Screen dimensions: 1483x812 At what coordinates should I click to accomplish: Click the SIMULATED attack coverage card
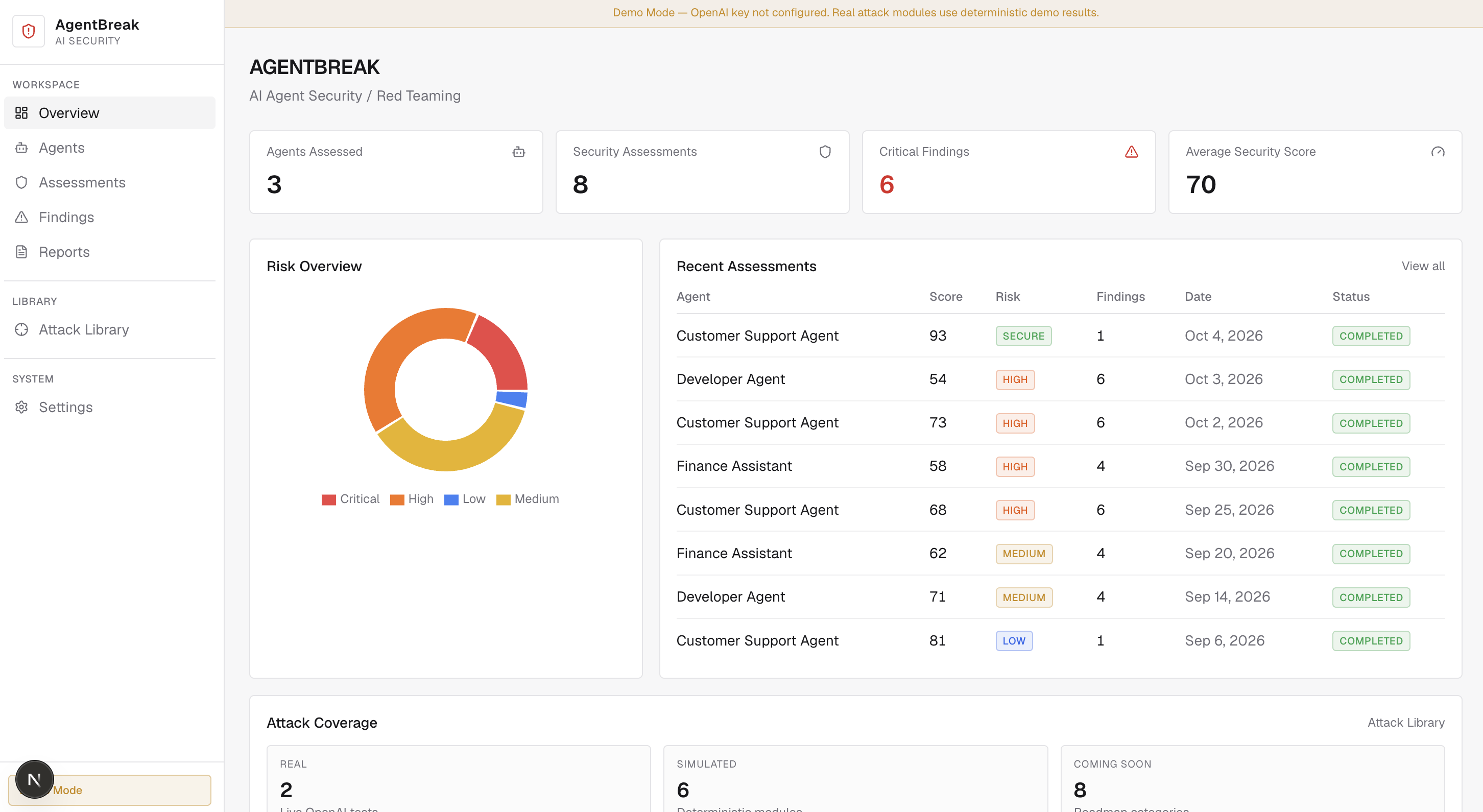tap(855, 779)
